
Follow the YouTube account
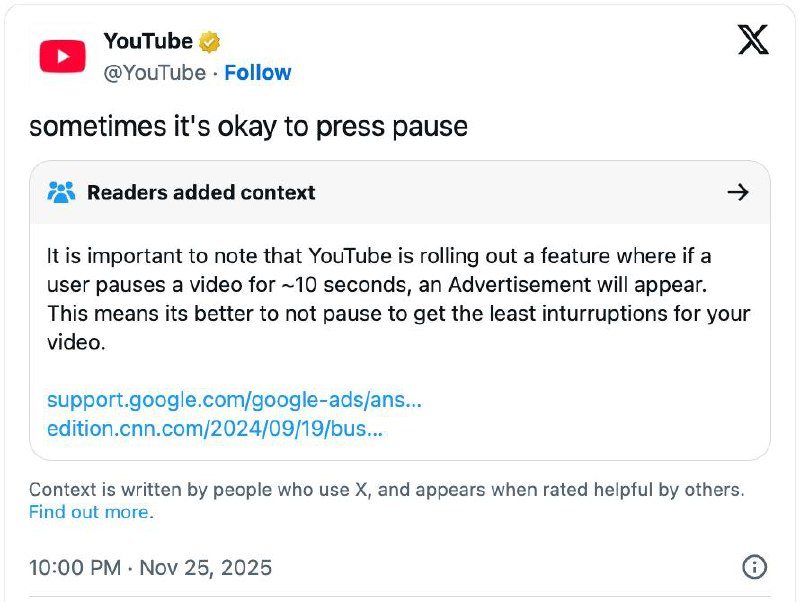[x=258, y=73]
